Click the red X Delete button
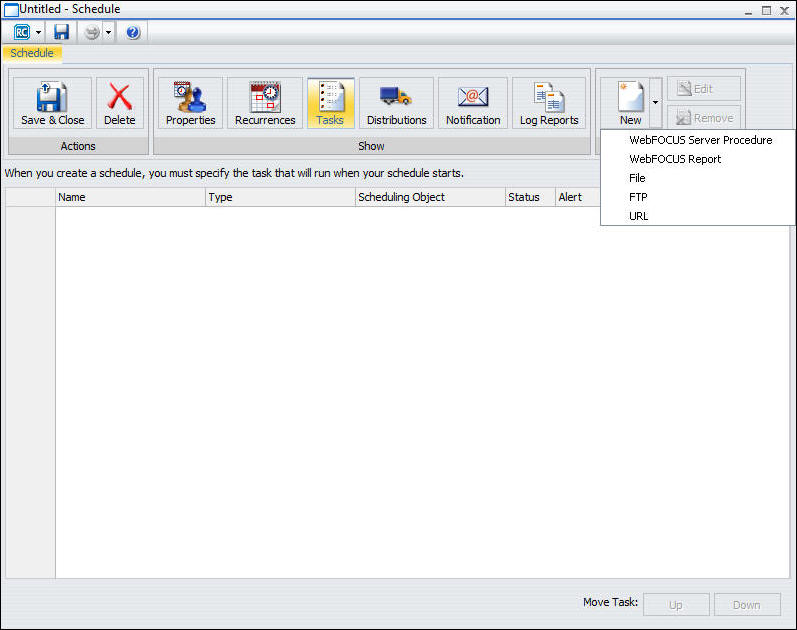 point(119,103)
